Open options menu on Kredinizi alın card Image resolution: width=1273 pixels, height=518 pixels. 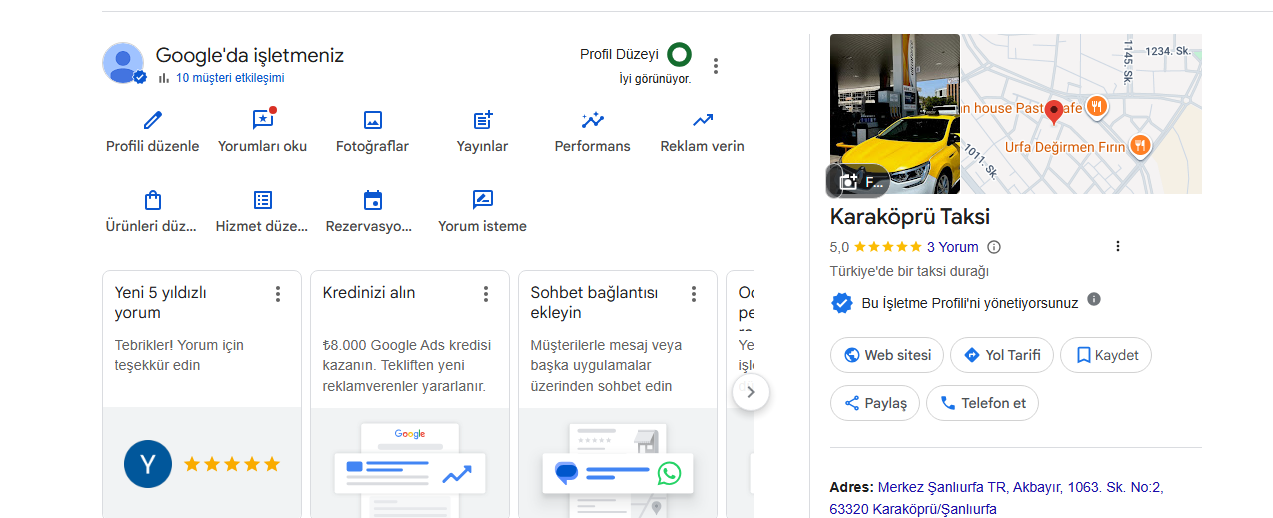click(486, 294)
